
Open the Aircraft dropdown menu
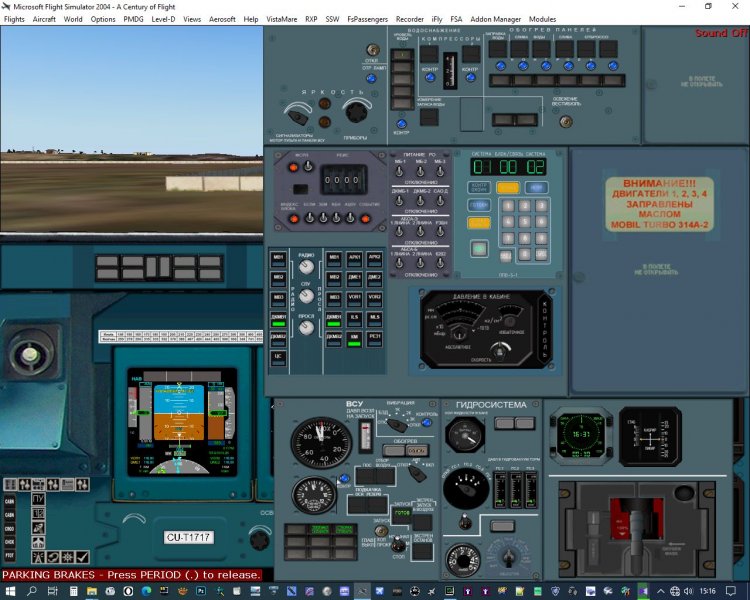pos(44,19)
